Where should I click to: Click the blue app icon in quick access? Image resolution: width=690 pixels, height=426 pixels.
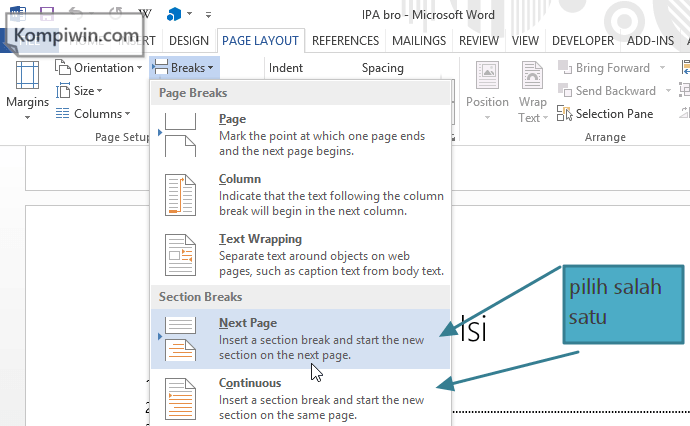coord(174,15)
